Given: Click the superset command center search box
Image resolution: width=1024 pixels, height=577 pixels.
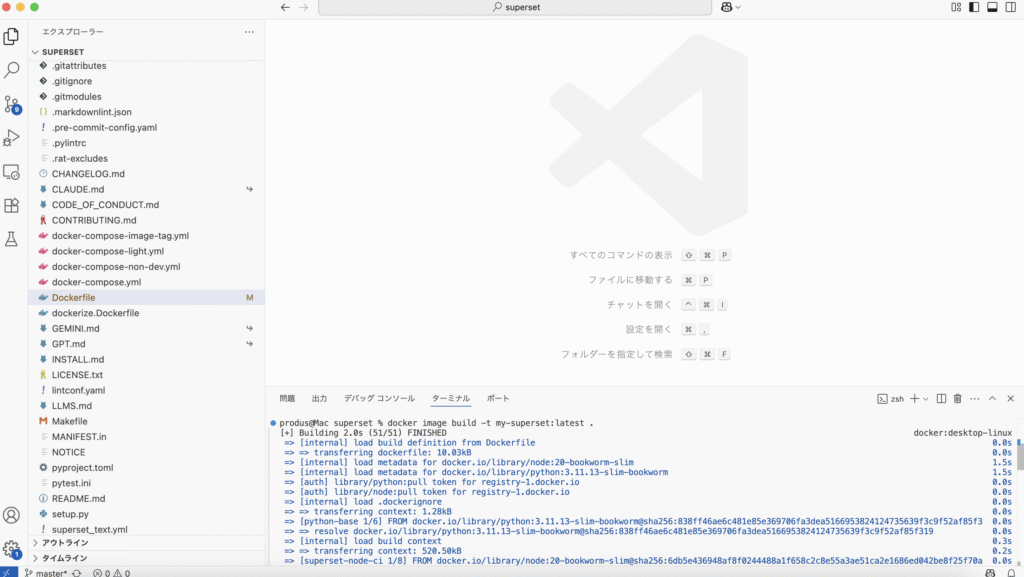Looking at the screenshot, I should (x=515, y=7).
